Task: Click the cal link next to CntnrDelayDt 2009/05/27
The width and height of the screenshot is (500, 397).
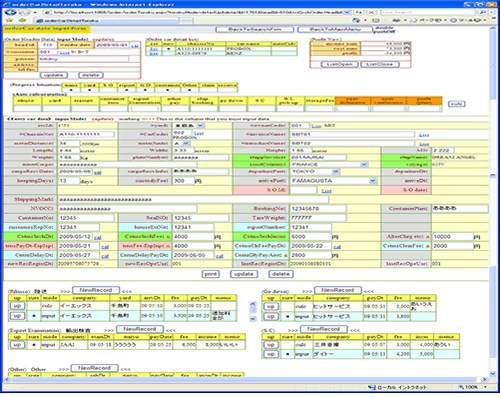Action: pyautogui.click(x=105, y=256)
